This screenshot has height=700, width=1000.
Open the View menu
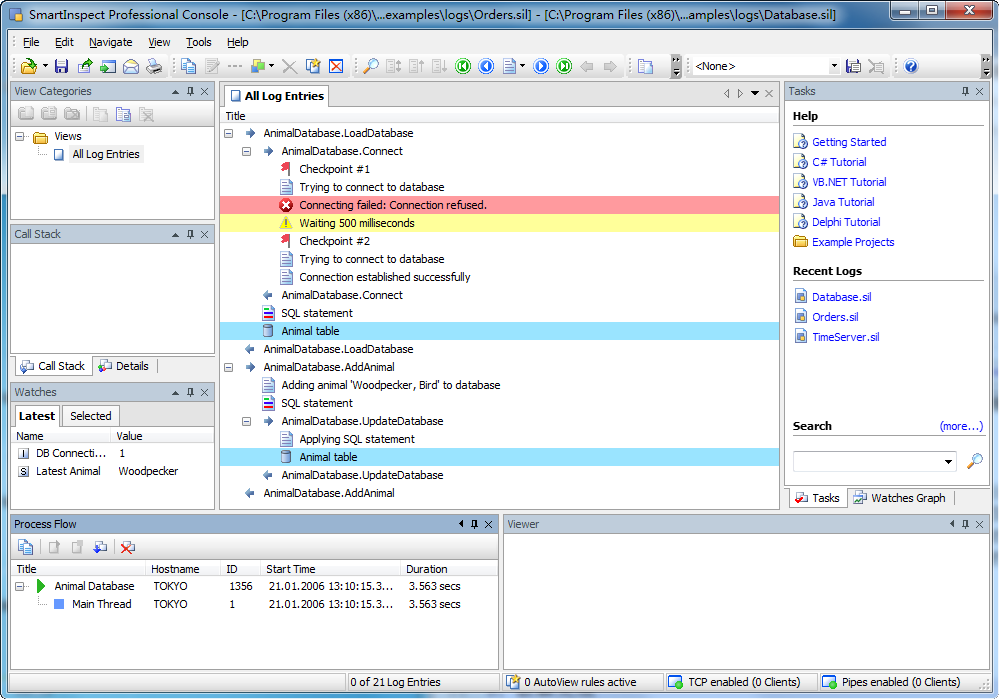[x=159, y=42]
